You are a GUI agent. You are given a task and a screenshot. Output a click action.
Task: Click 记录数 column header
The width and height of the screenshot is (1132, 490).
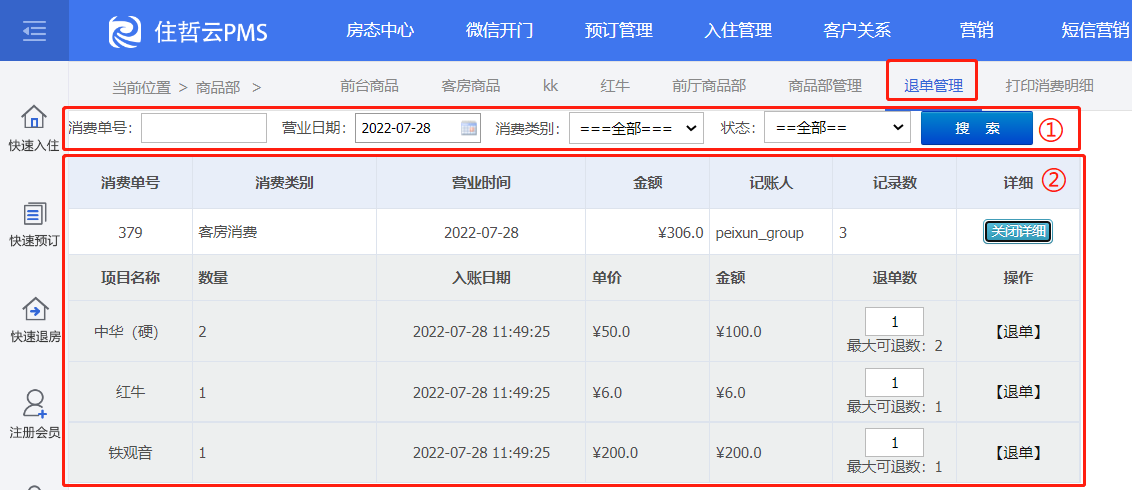click(x=894, y=183)
